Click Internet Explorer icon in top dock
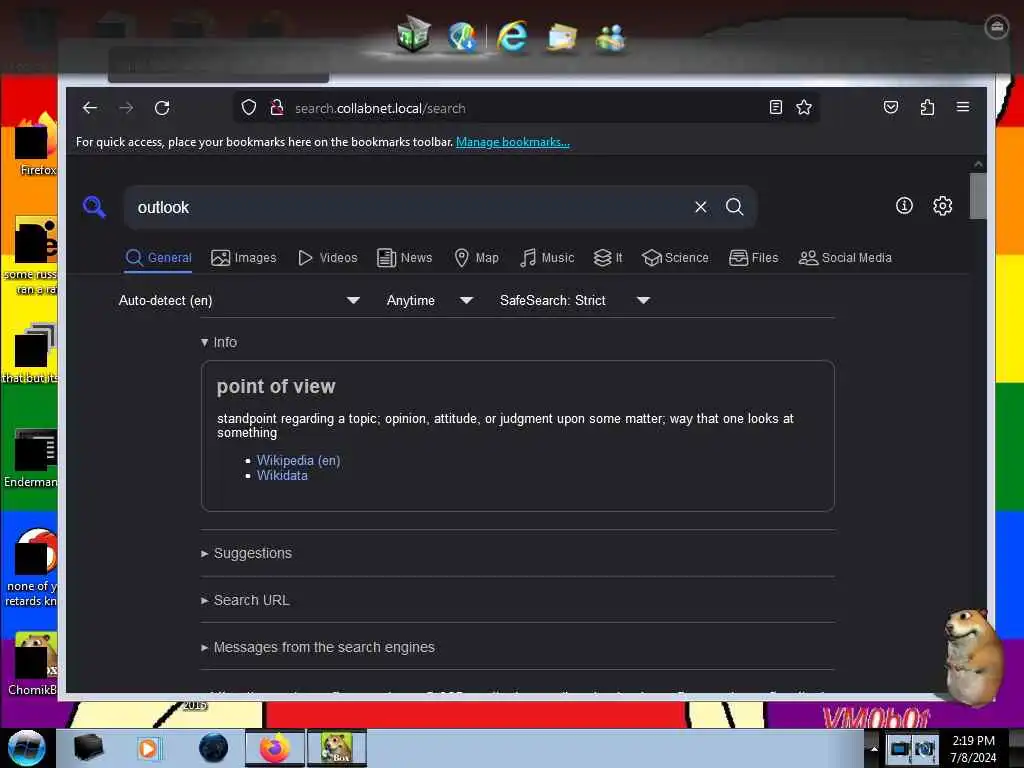 click(512, 36)
